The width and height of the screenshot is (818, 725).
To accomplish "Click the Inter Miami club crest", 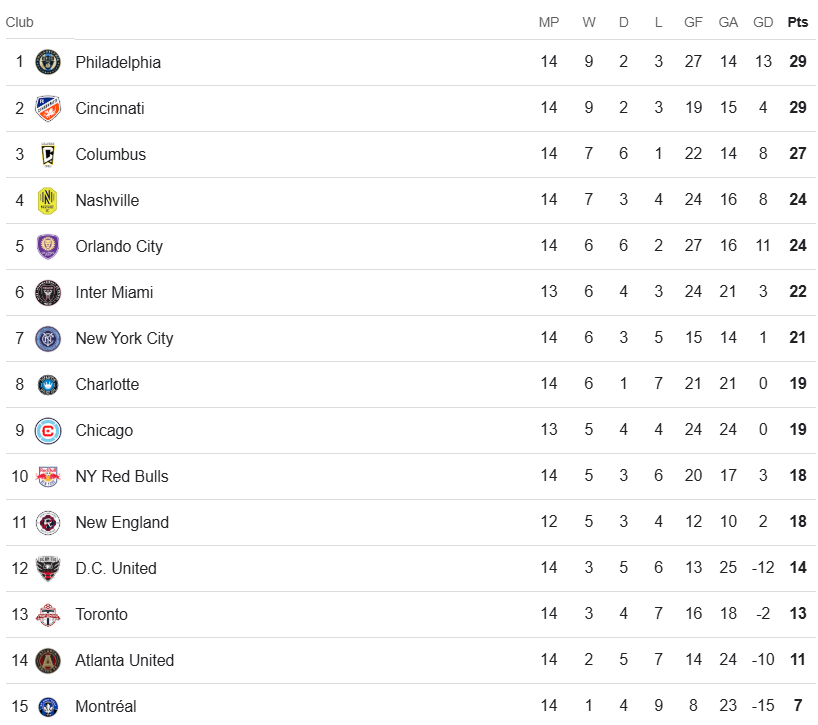I will pyautogui.click(x=48, y=292).
